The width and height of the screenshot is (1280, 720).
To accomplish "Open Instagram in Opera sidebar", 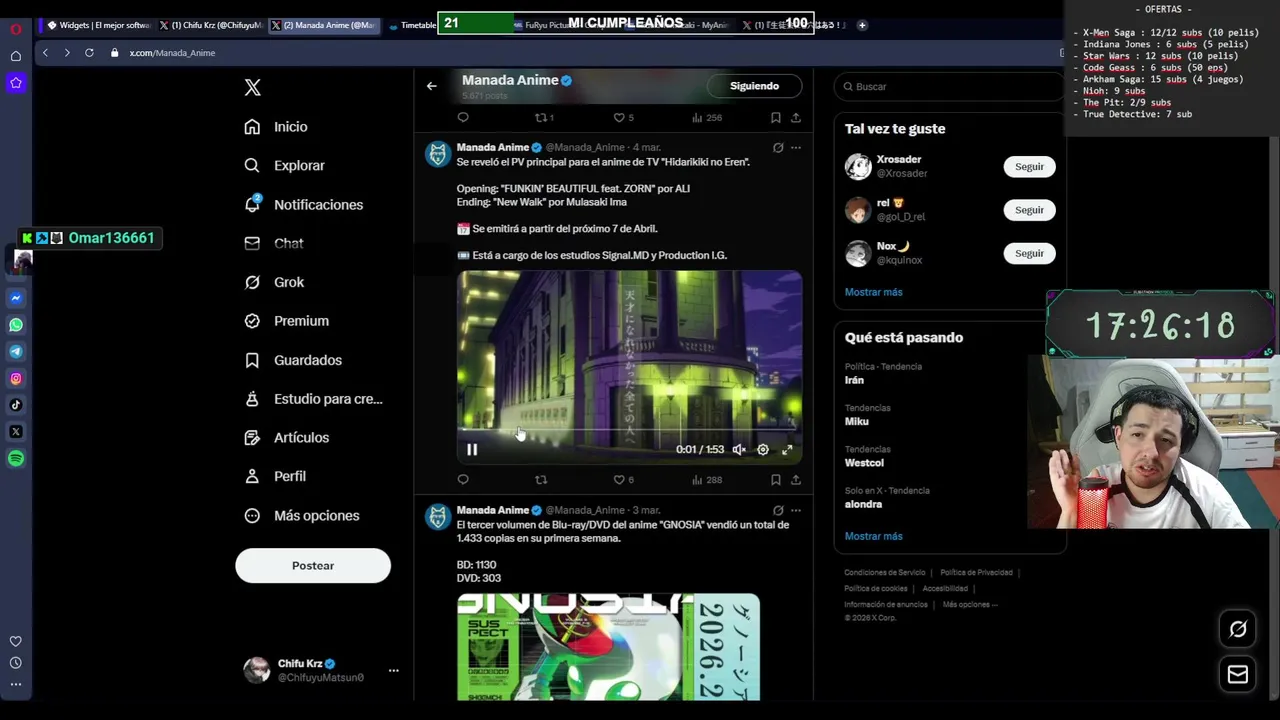I will tap(16, 379).
